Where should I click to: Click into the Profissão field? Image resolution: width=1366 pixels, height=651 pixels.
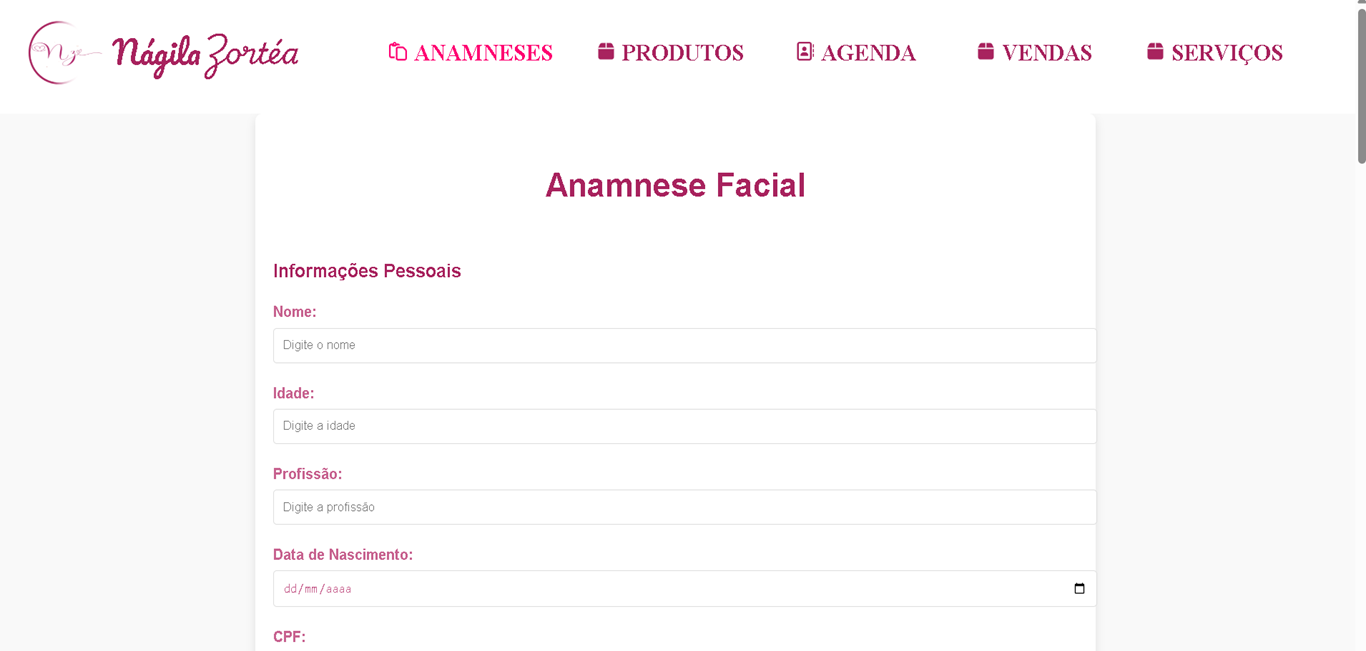coord(684,507)
